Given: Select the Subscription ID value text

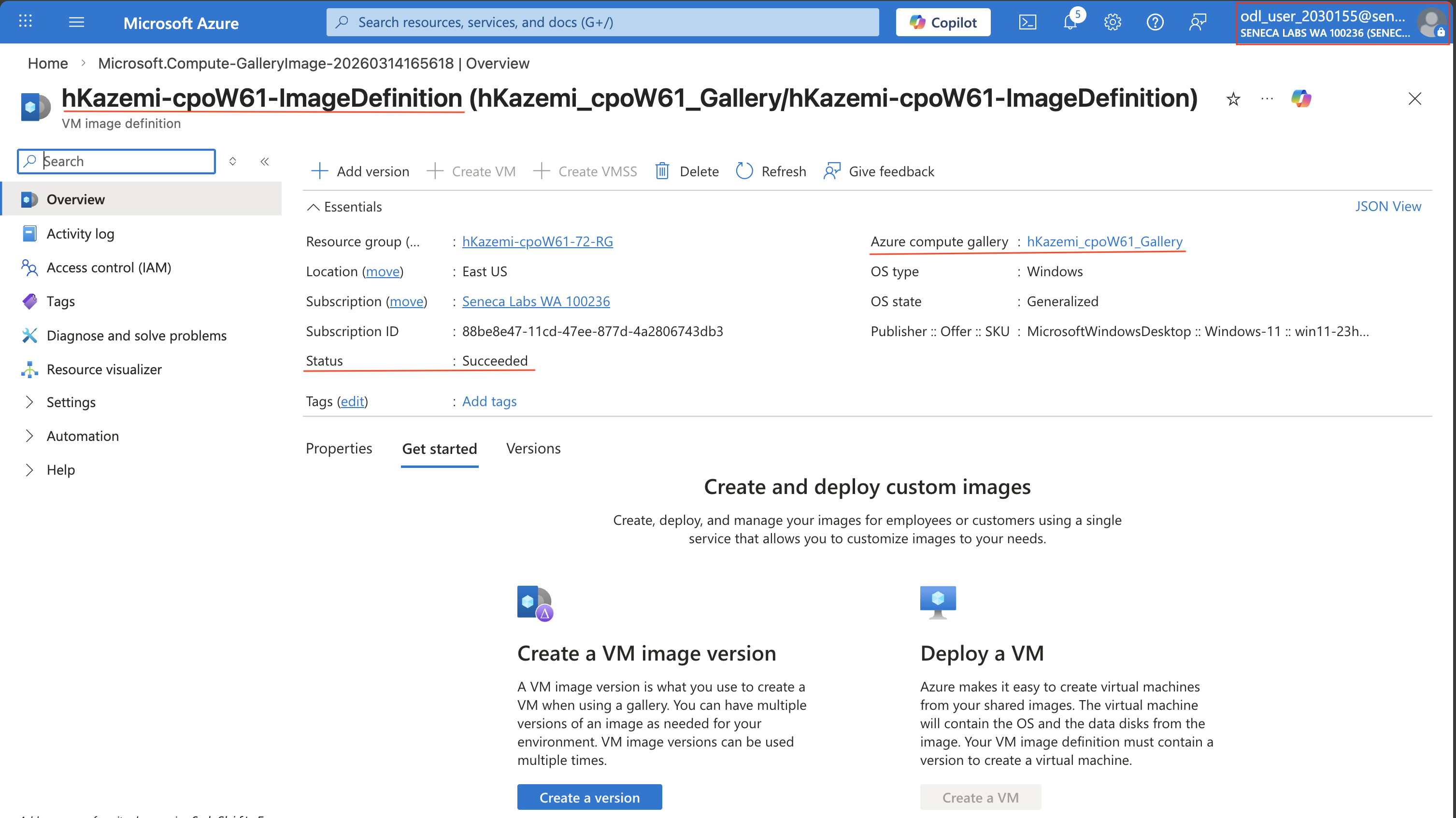Looking at the screenshot, I should [592, 331].
